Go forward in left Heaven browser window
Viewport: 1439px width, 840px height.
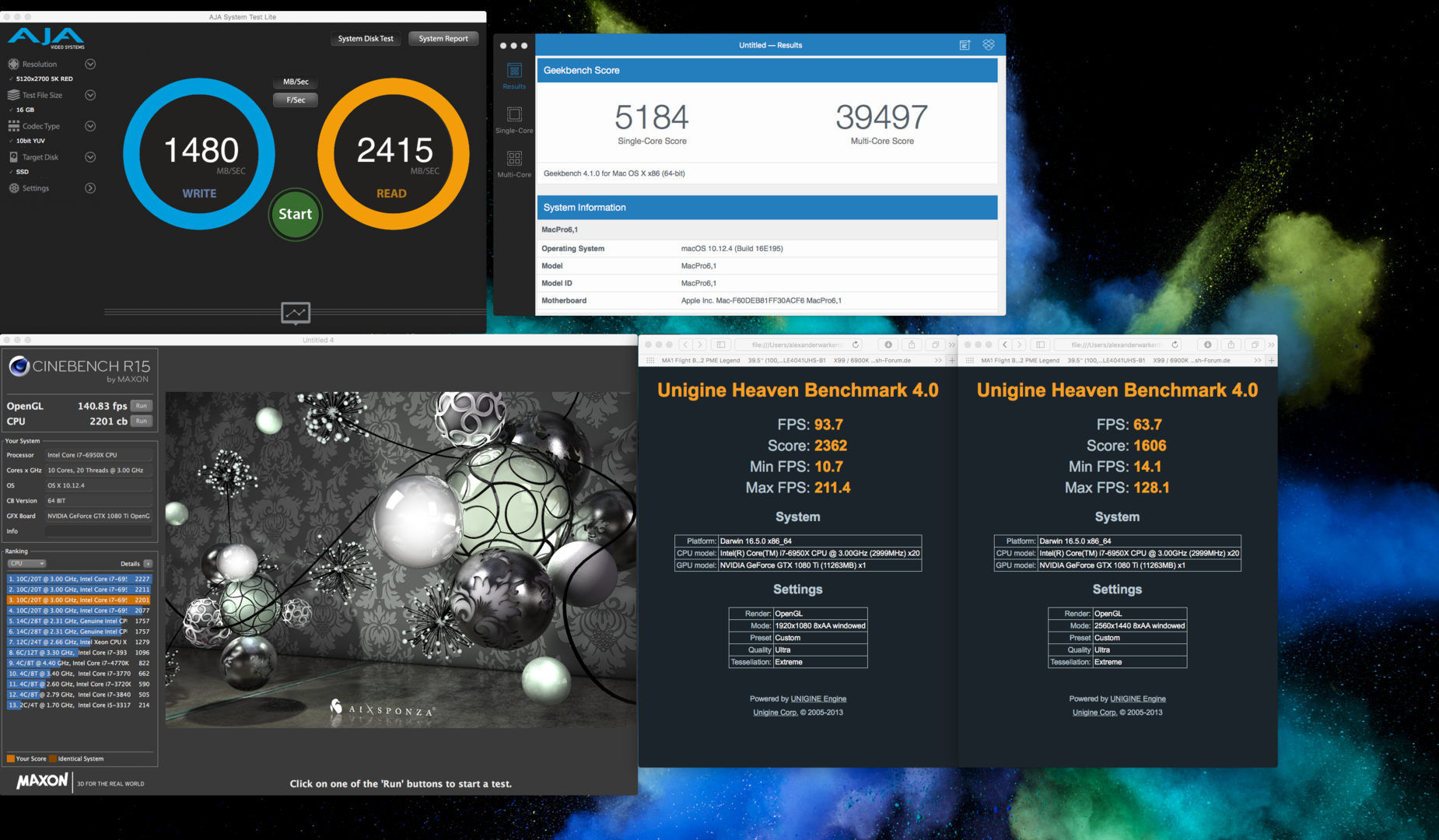pyautogui.click(x=699, y=345)
